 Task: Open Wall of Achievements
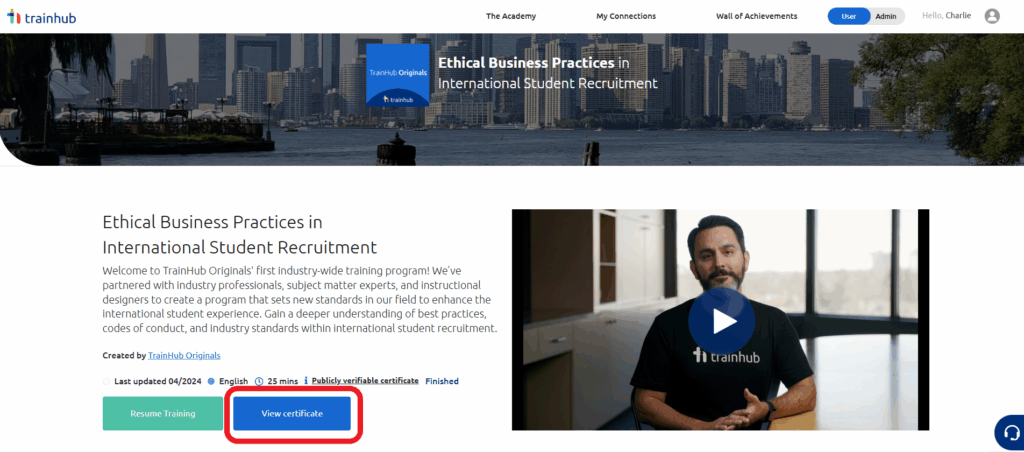click(756, 16)
